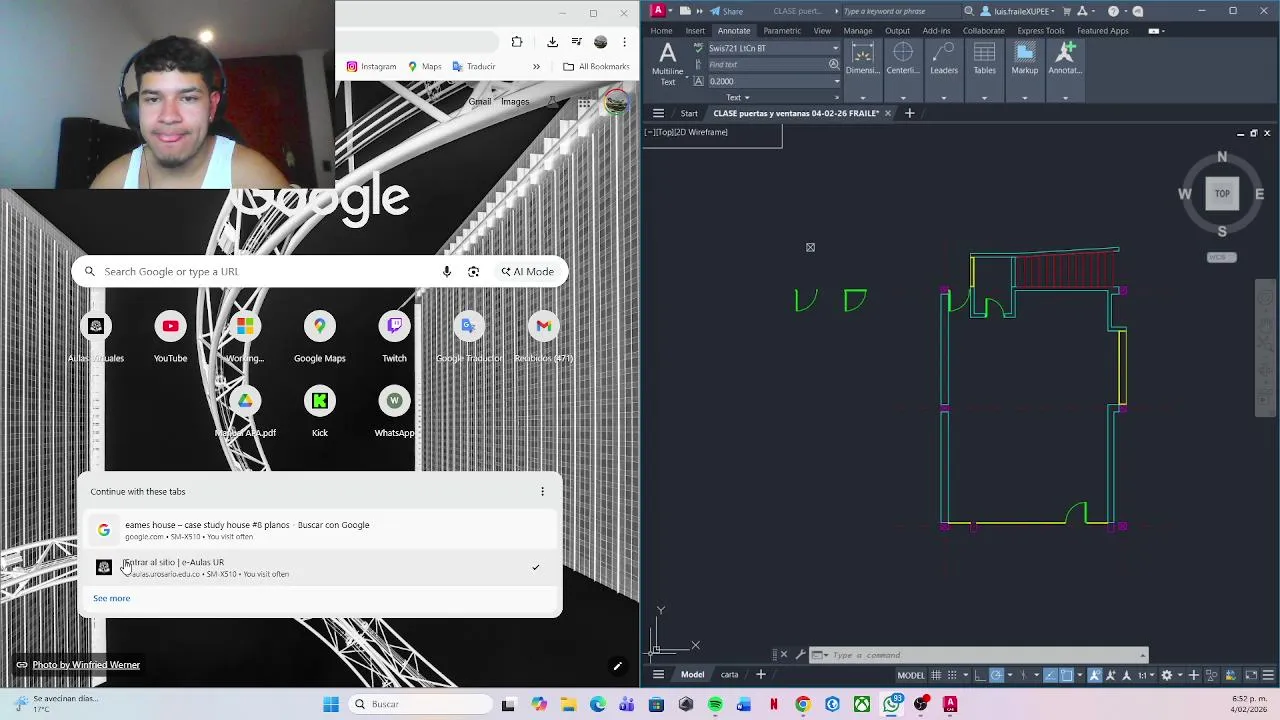Select the Multiline Text tool in AutoCAD
The image size is (1280, 720).
pyautogui.click(x=667, y=62)
